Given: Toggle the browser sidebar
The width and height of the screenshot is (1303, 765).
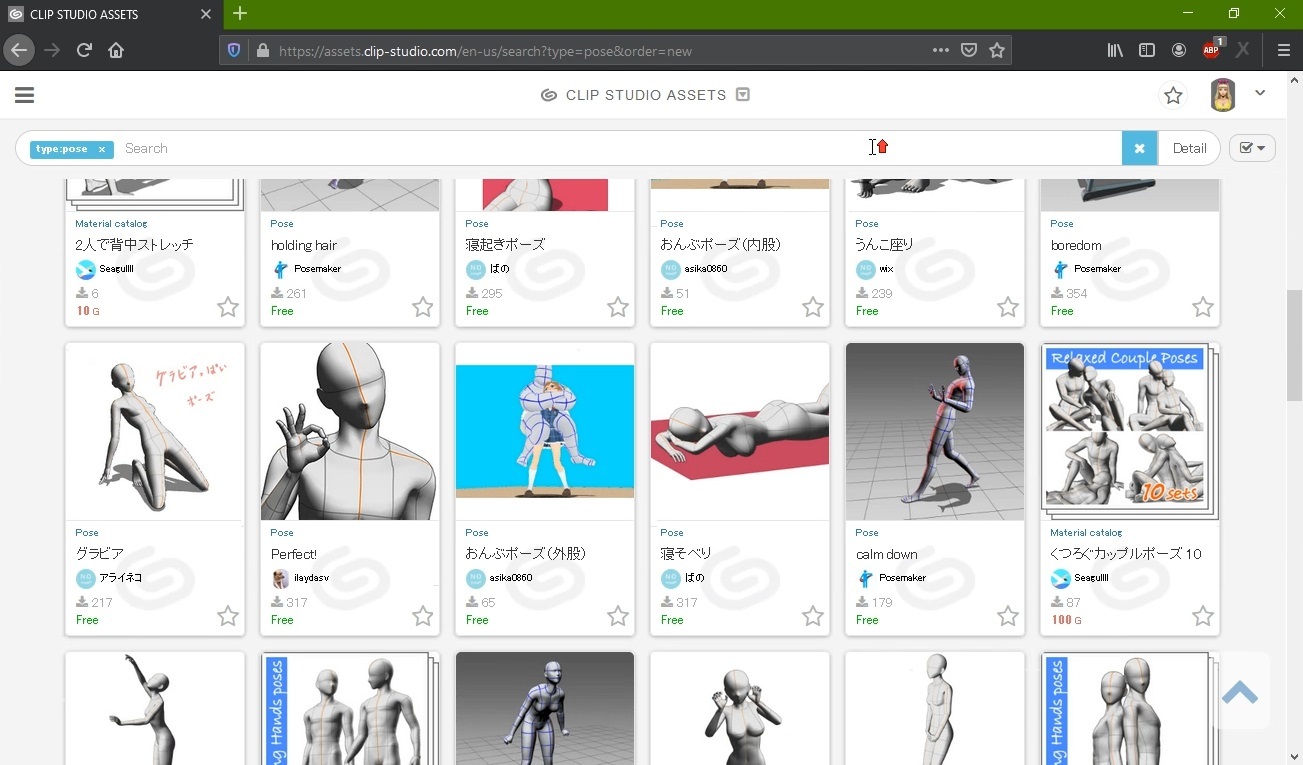Looking at the screenshot, I should pyautogui.click(x=1147, y=50).
